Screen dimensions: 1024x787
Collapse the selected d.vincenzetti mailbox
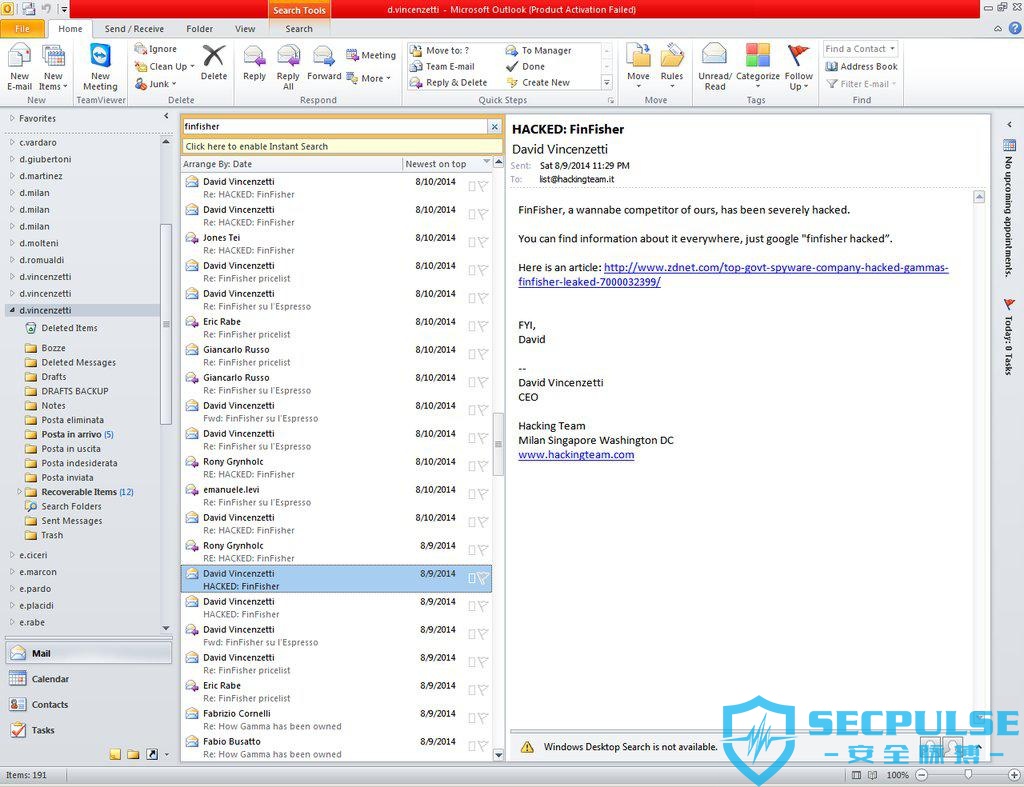click(12, 310)
